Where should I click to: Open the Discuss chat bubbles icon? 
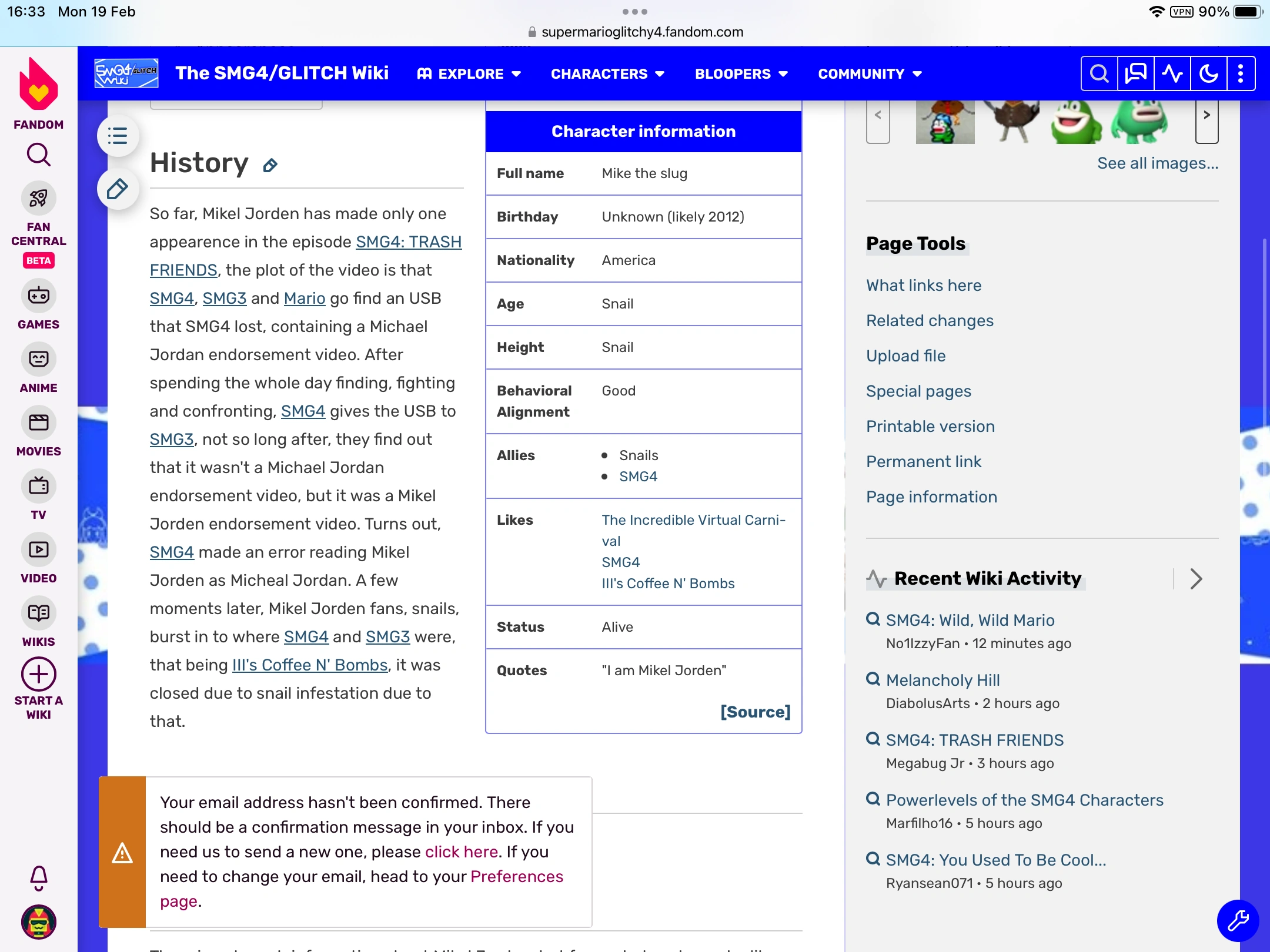tap(1135, 74)
